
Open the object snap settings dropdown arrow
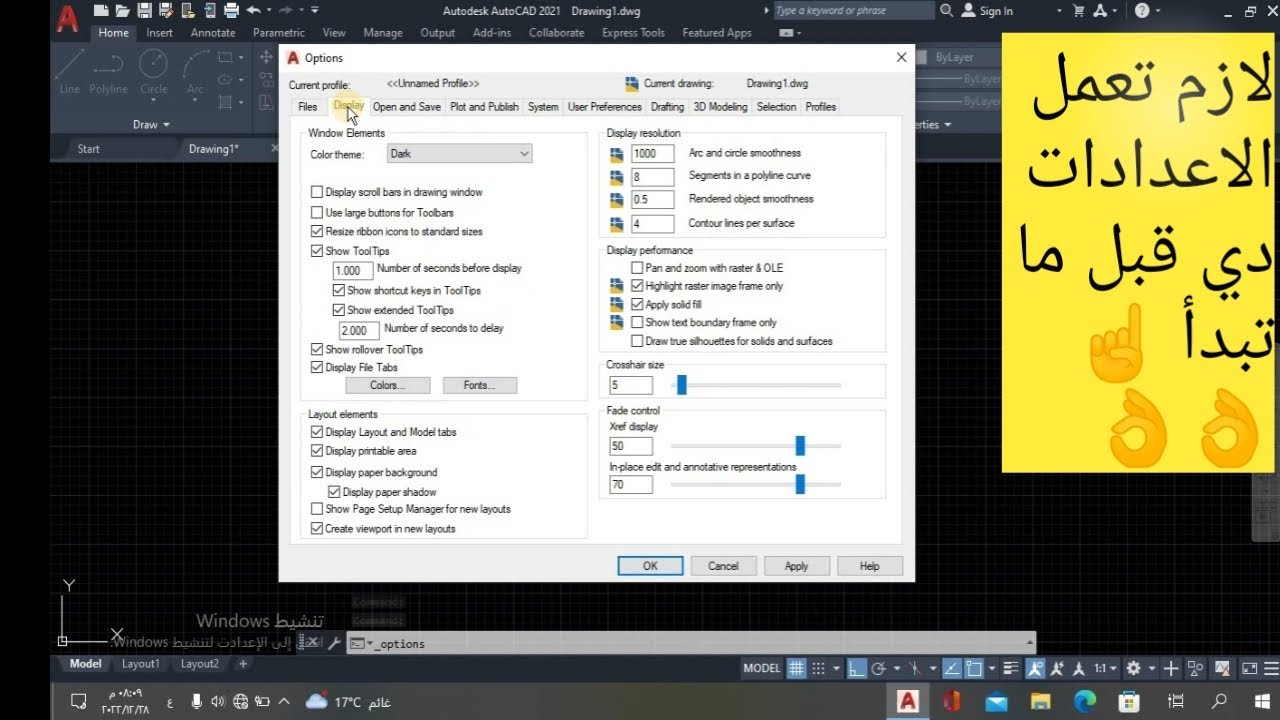coord(991,668)
